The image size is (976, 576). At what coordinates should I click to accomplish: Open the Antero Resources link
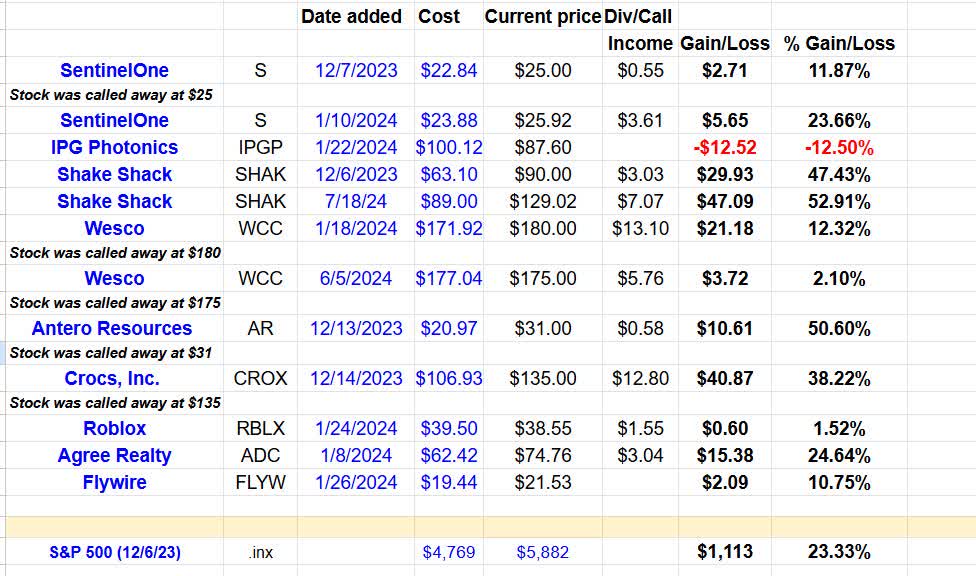[x=112, y=328]
